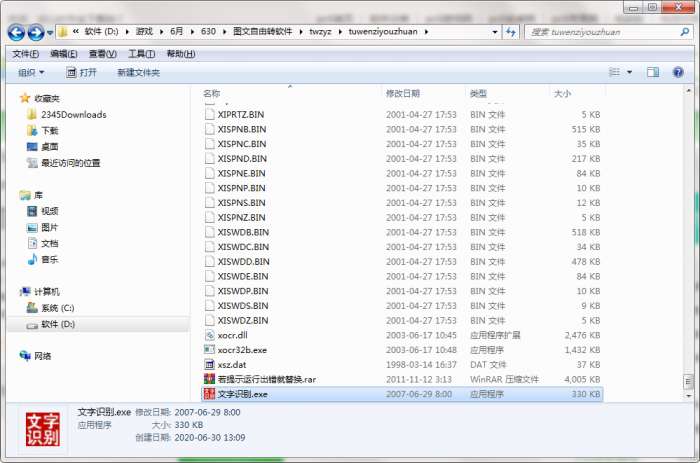Click the red icon of 文字识别.exe
Viewport: 700px width, 463px height.
click(x=209, y=394)
